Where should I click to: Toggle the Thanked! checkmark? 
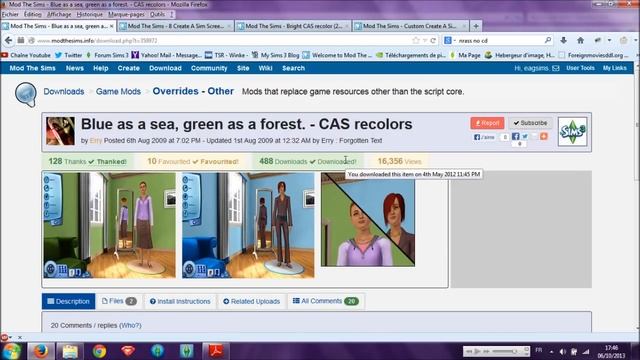(108, 162)
